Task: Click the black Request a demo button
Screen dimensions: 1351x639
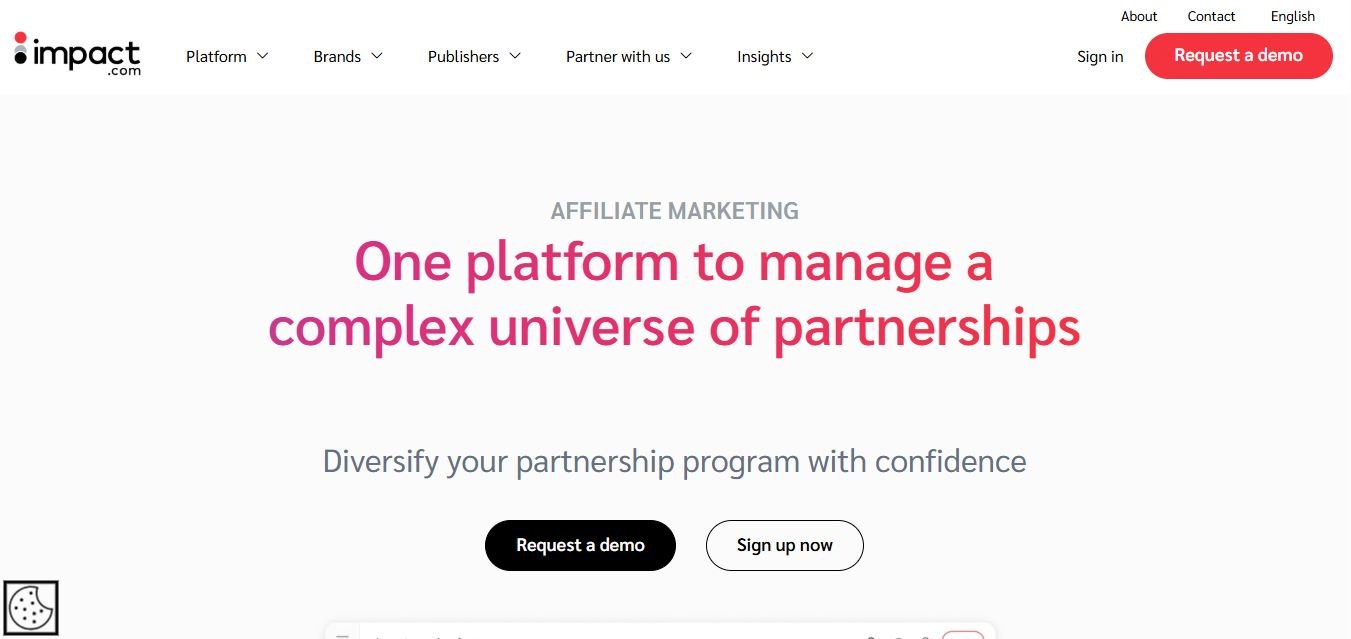Action: [580, 545]
